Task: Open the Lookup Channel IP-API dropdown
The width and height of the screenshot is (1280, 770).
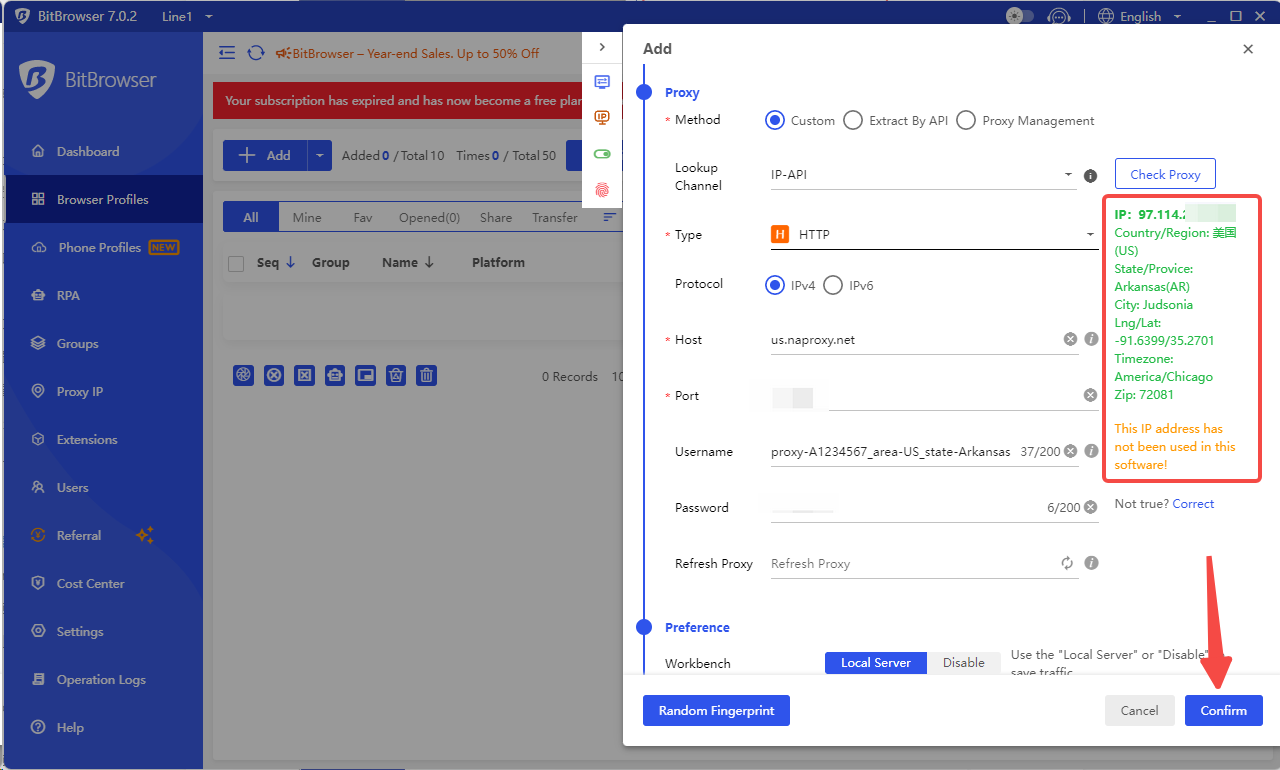Action: click(x=923, y=175)
